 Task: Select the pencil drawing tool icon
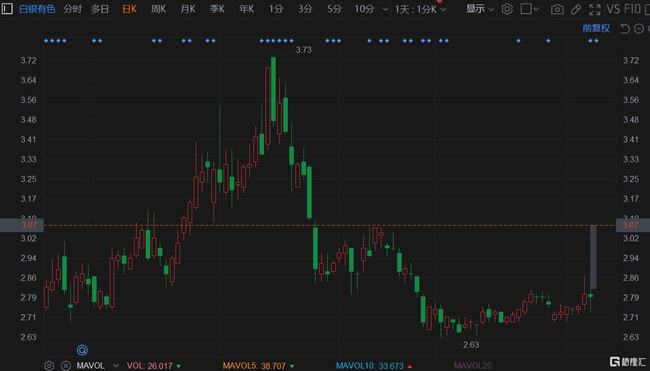click(576, 9)
